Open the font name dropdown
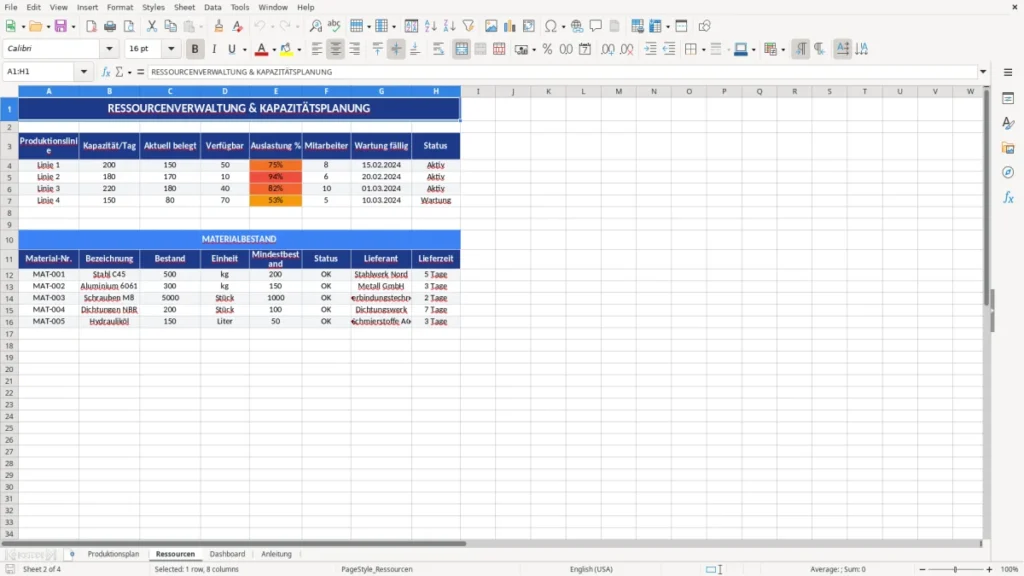Image resolution: width=1024 pixels, height=576 pixels. (109, 48)
